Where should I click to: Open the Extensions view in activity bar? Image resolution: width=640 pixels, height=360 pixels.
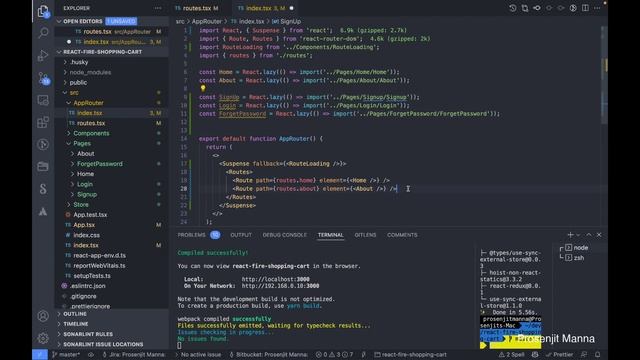tap(43, 122)
